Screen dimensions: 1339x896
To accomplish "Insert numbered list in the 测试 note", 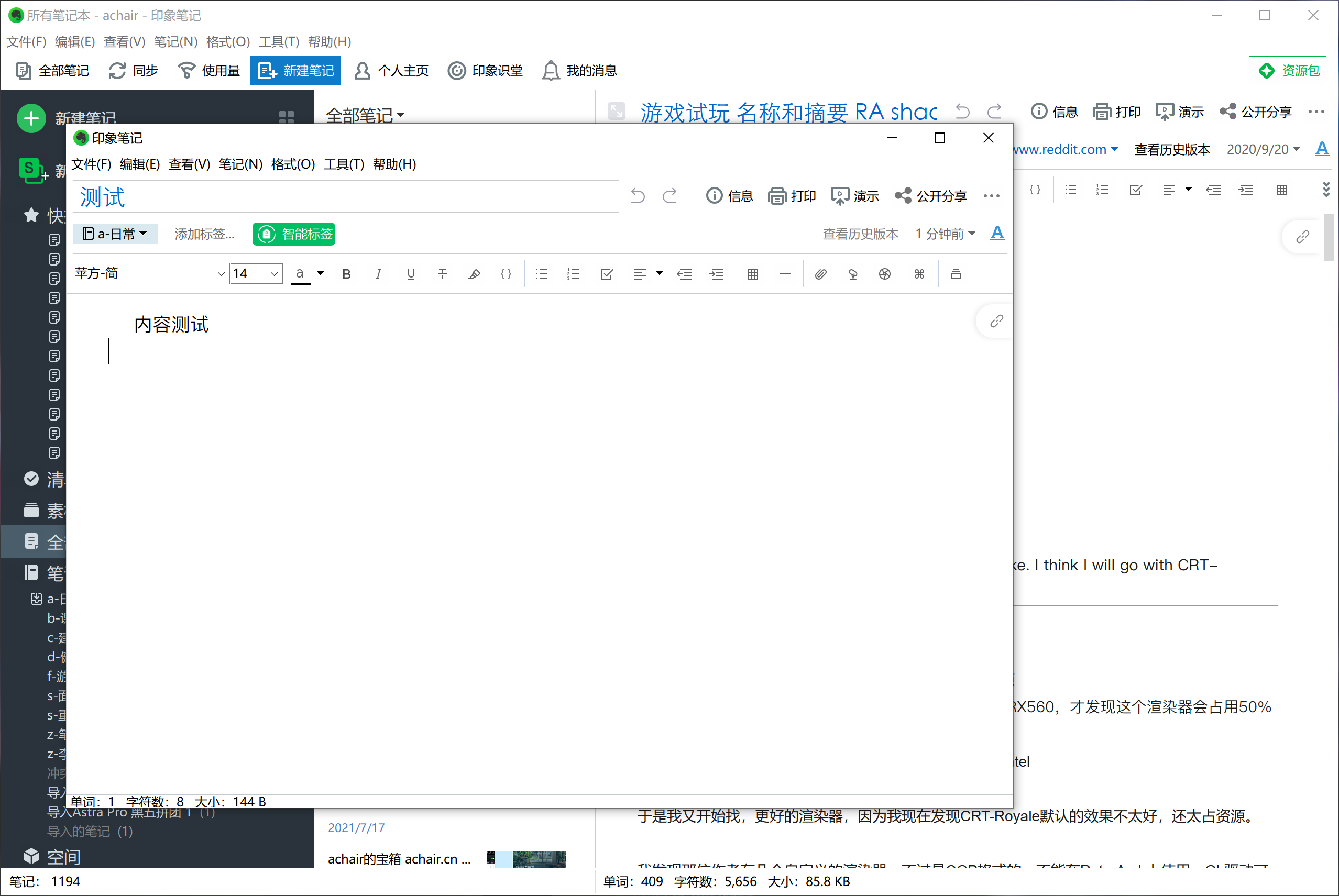I will coord(573,274).
